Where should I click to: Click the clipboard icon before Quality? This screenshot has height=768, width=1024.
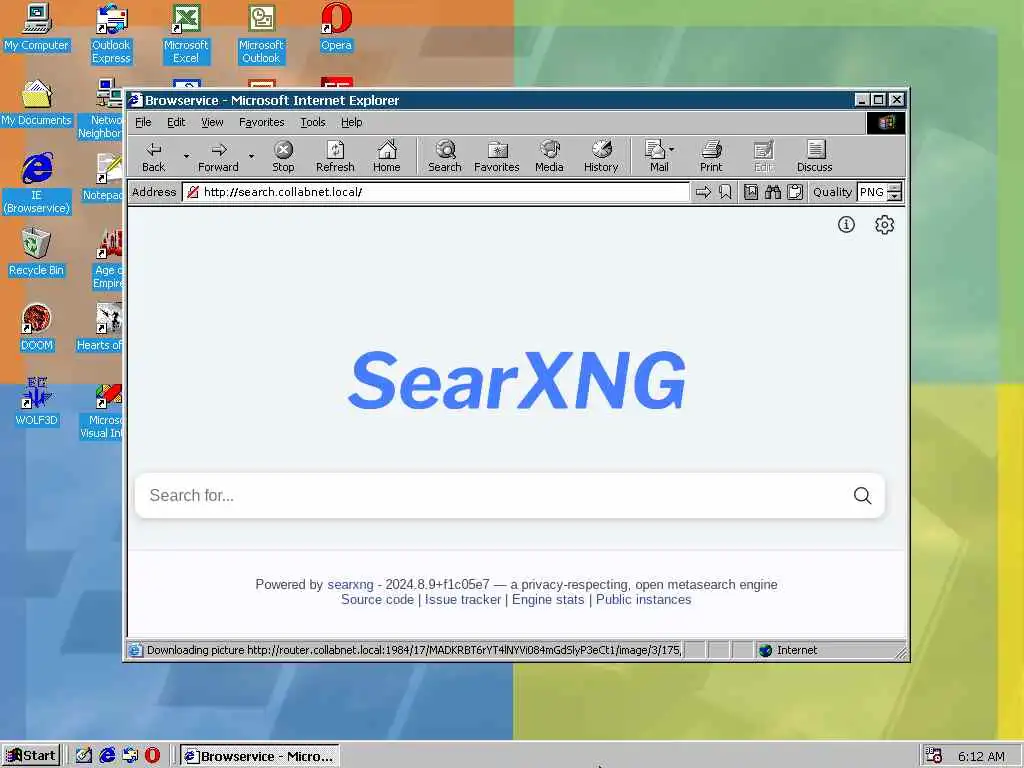click(795, 192)
